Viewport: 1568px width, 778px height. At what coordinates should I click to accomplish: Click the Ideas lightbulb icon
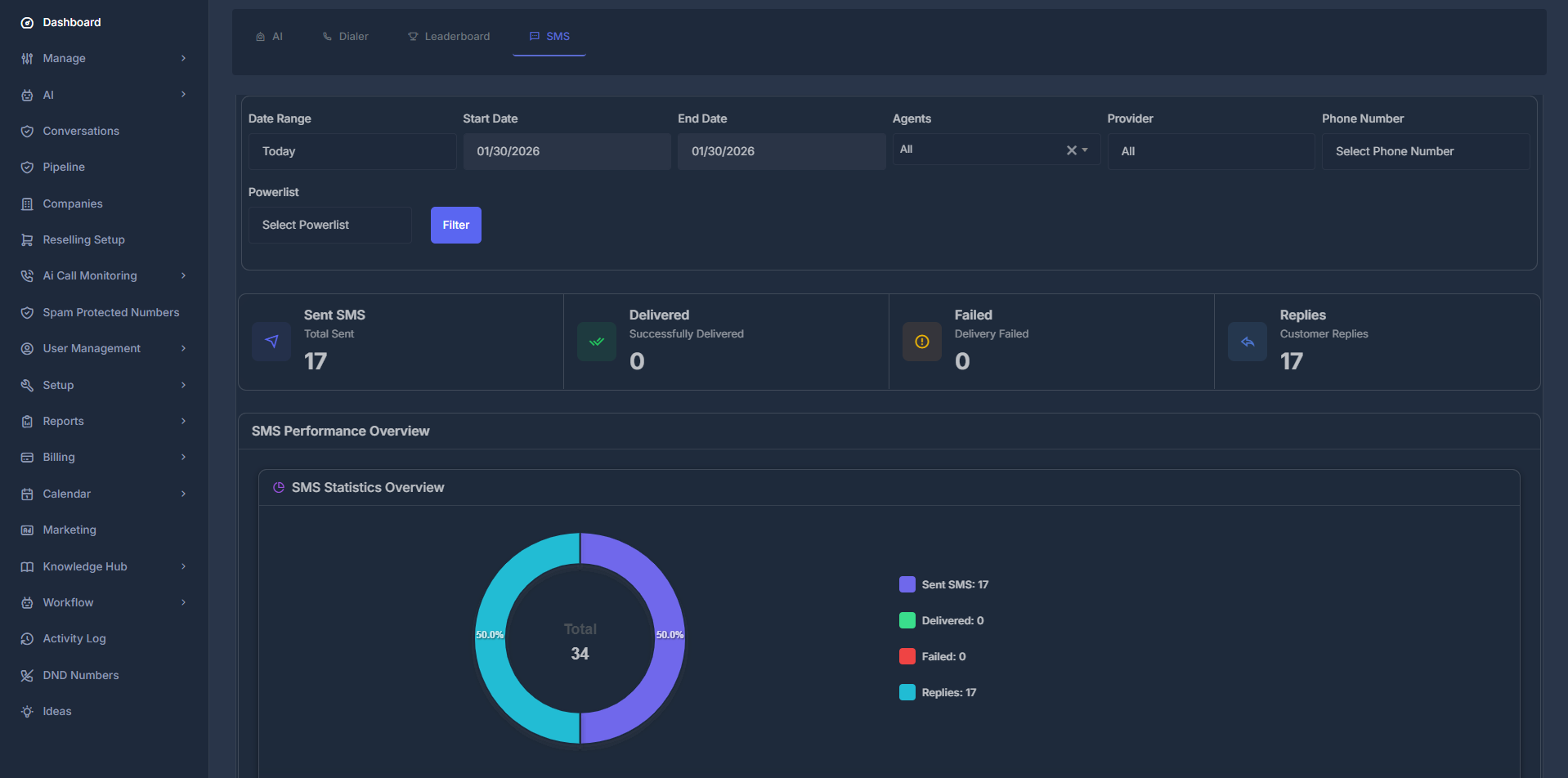27,712
